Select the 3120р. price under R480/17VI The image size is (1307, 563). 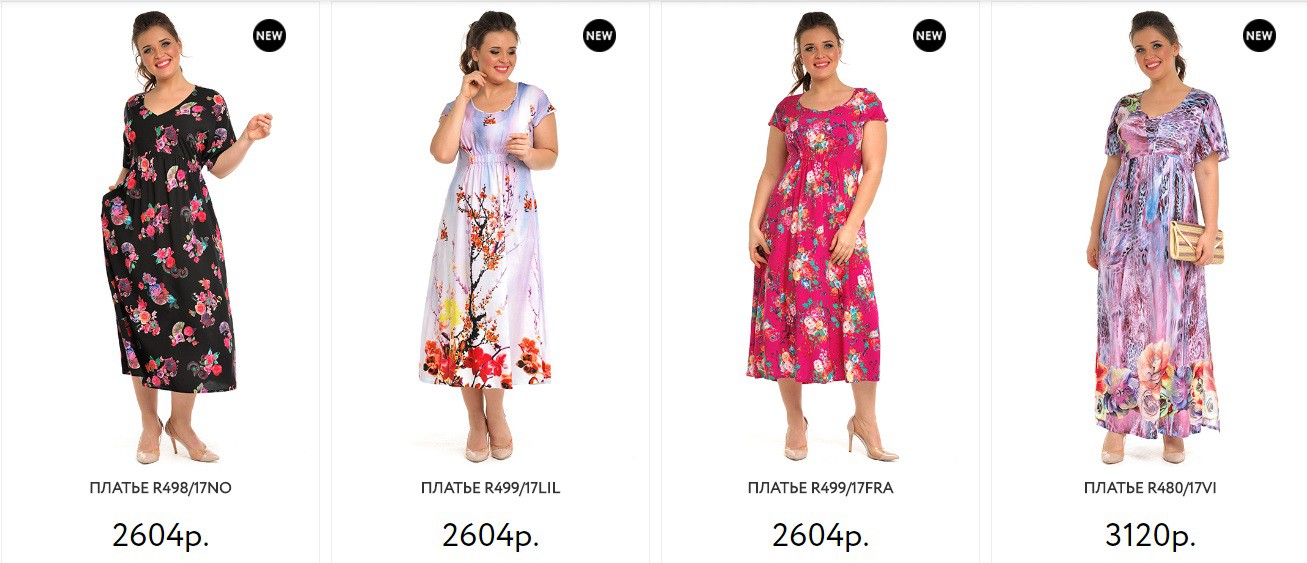pyautogui.click(x=1151, y=535)
